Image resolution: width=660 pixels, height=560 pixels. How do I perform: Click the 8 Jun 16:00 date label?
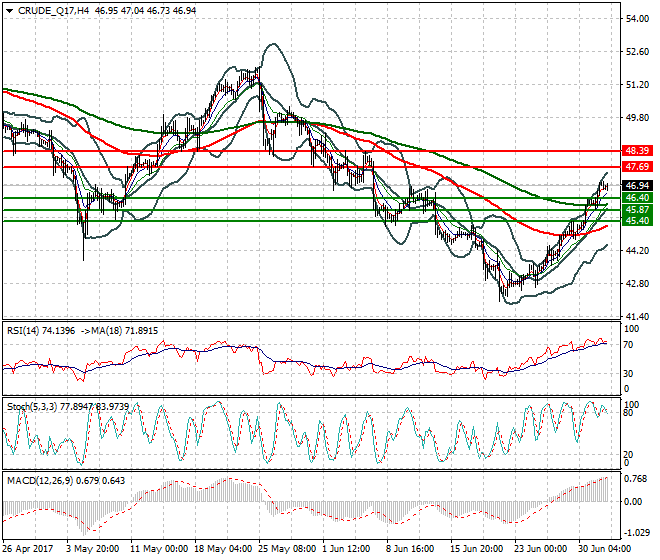click(410, 549)
